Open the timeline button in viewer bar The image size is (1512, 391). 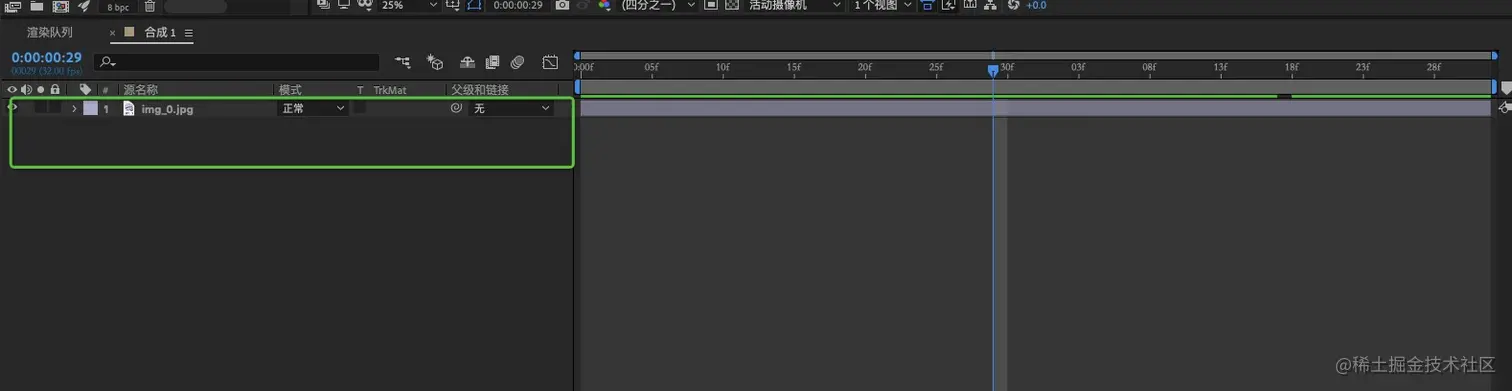(x=969, y=5)
